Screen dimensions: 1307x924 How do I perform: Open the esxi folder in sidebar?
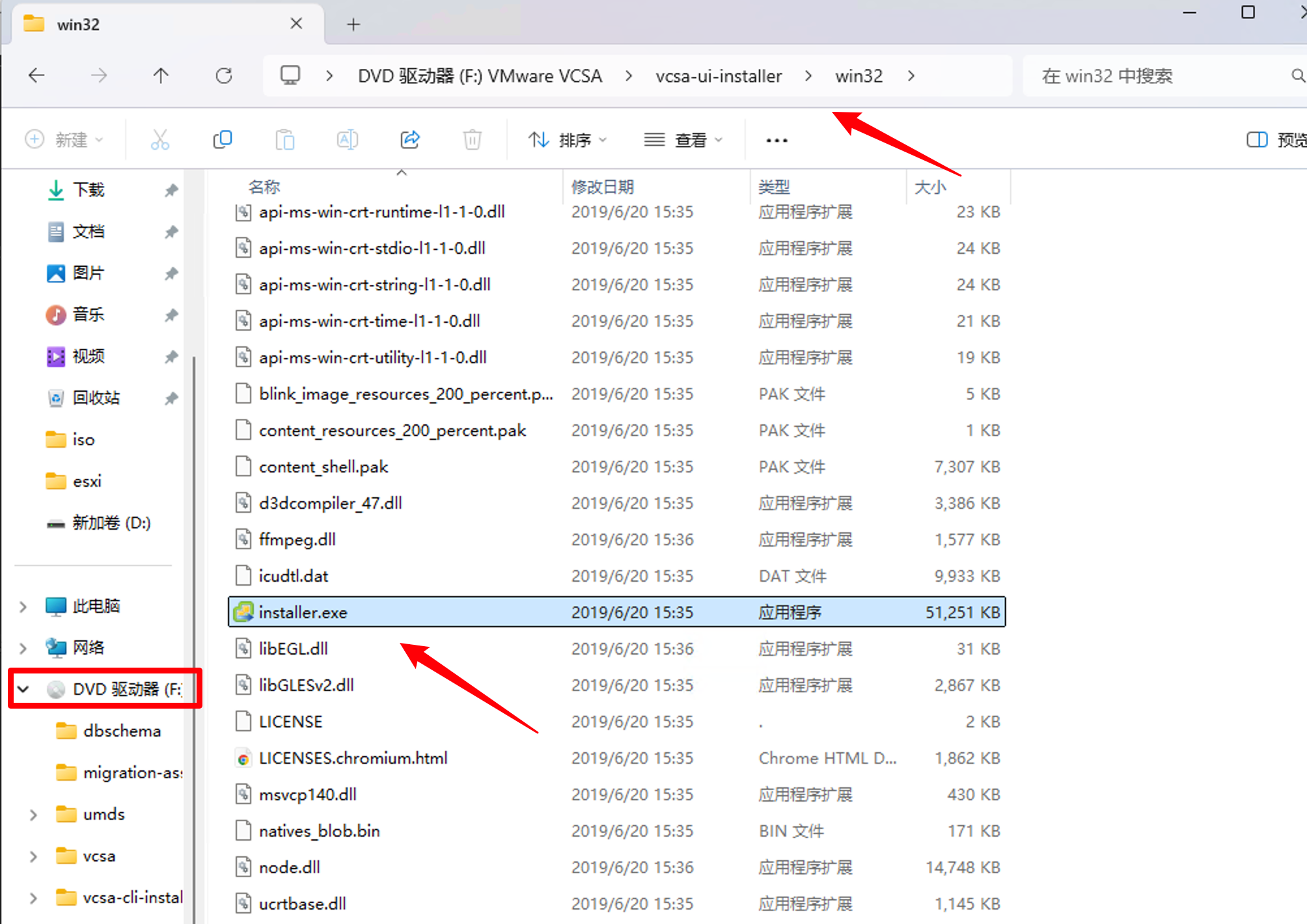coord(87,482)
